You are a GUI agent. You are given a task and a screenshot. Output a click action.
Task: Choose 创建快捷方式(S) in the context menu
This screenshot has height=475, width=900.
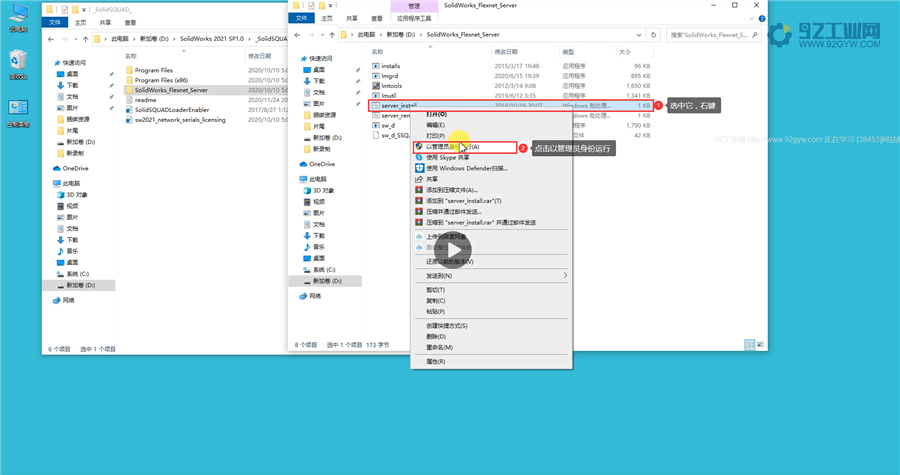point(447,326)
